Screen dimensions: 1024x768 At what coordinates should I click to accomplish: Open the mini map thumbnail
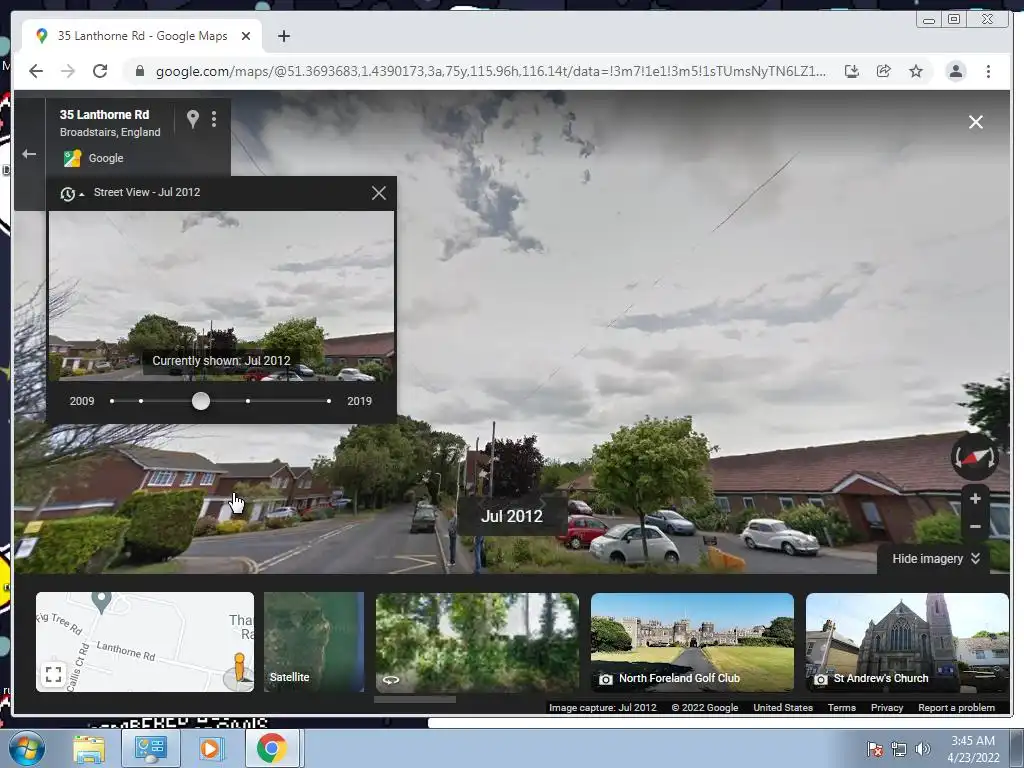(145, 641)
